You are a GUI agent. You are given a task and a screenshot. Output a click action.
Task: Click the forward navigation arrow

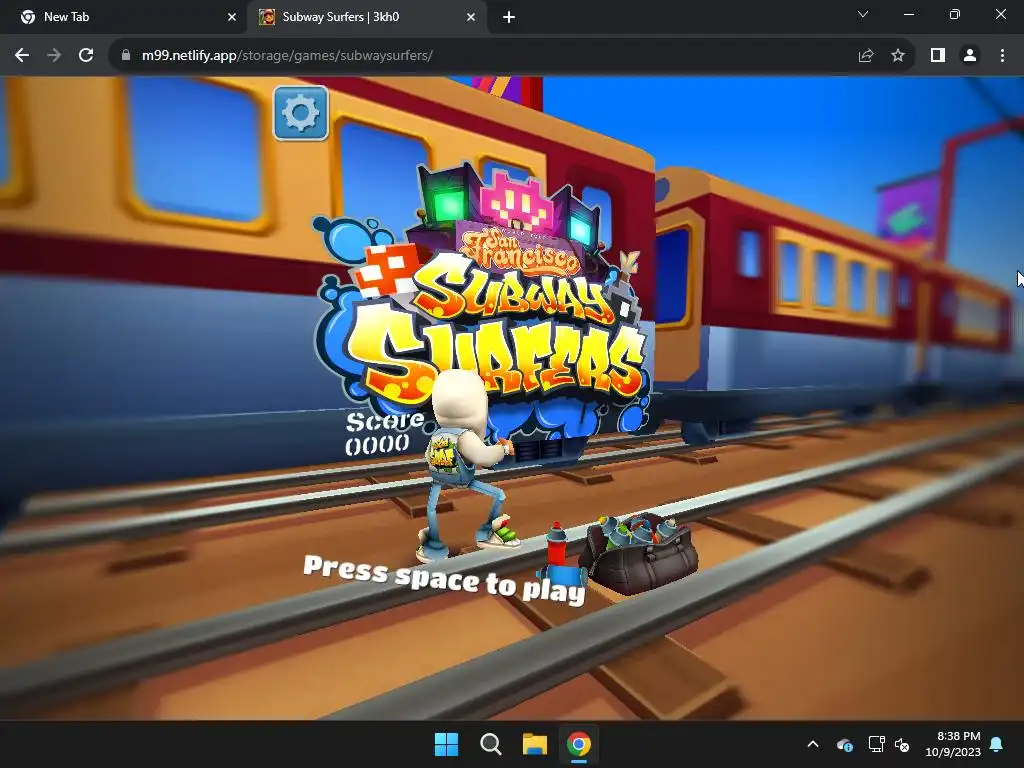coord(54,56)
